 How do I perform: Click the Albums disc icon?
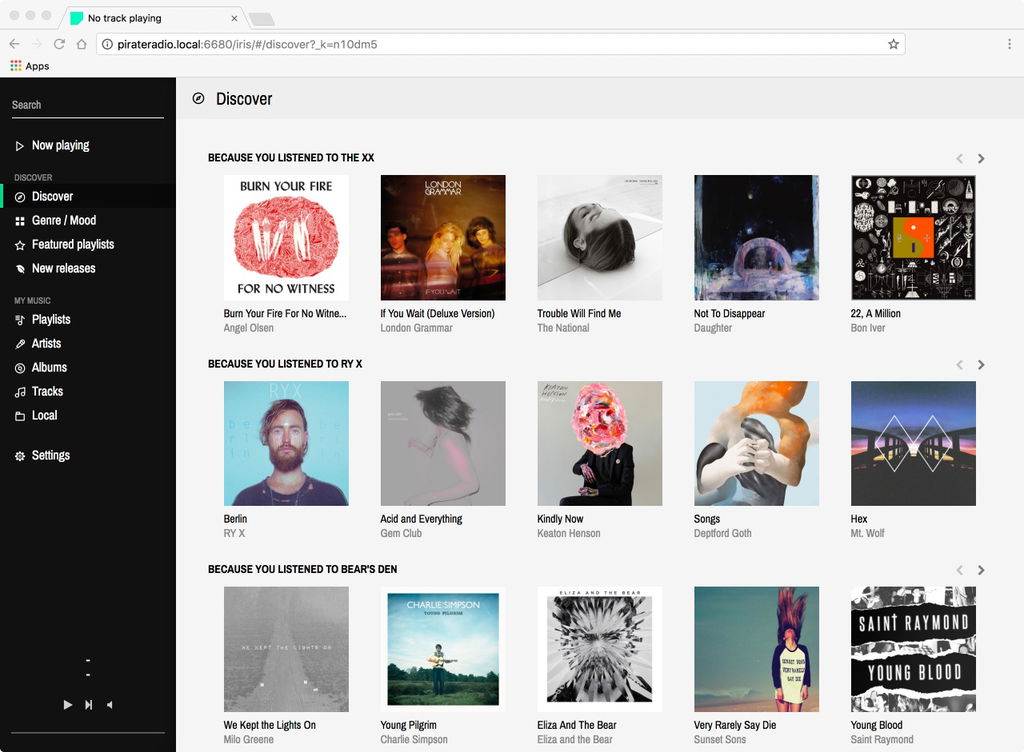20,368
